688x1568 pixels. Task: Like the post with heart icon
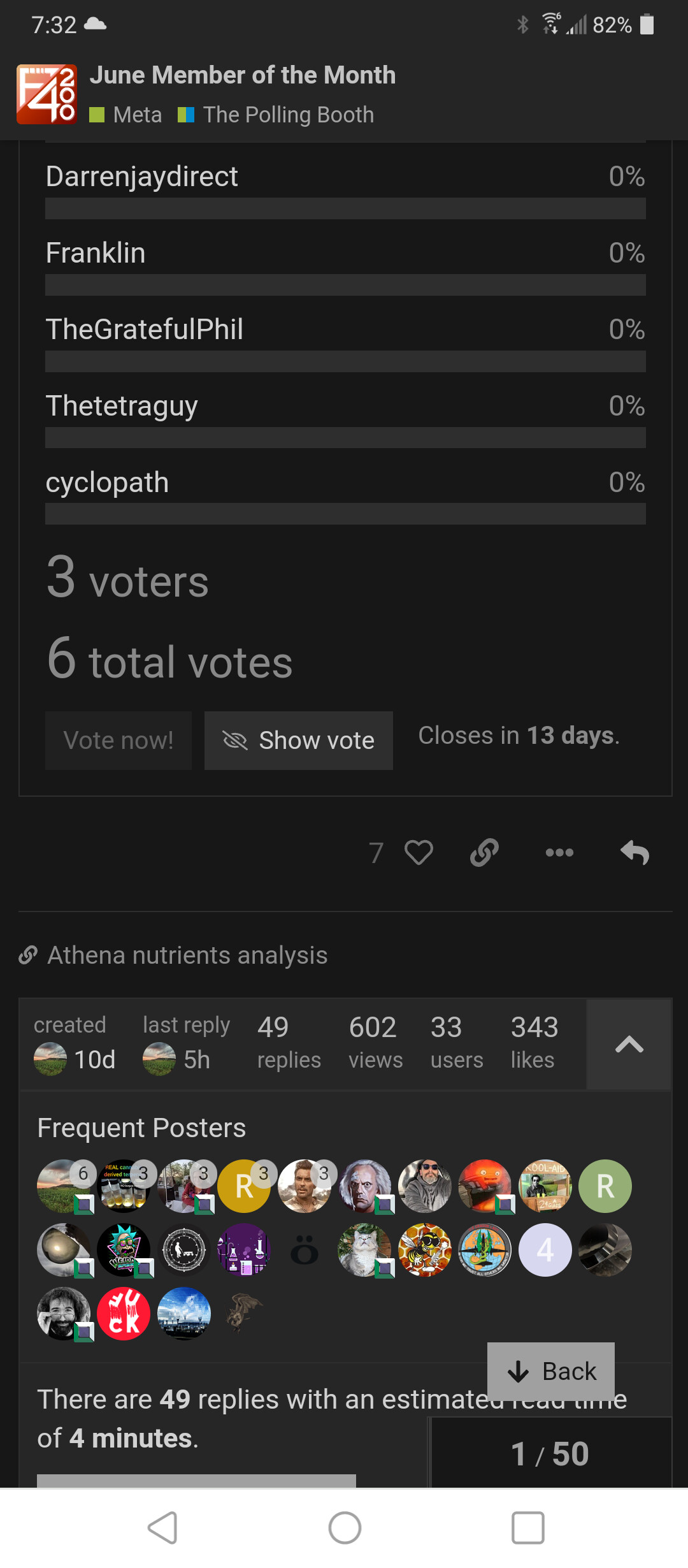point(419,853)
